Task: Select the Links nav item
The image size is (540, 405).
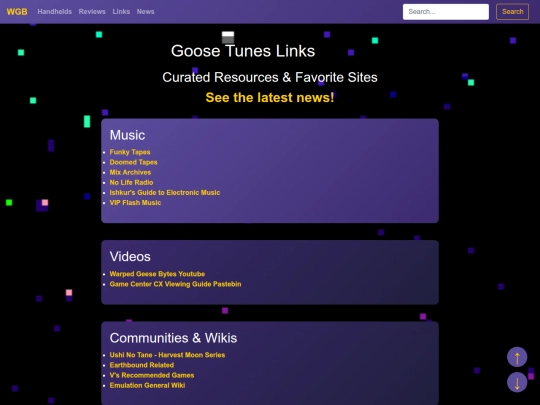Action: (121, 12)
